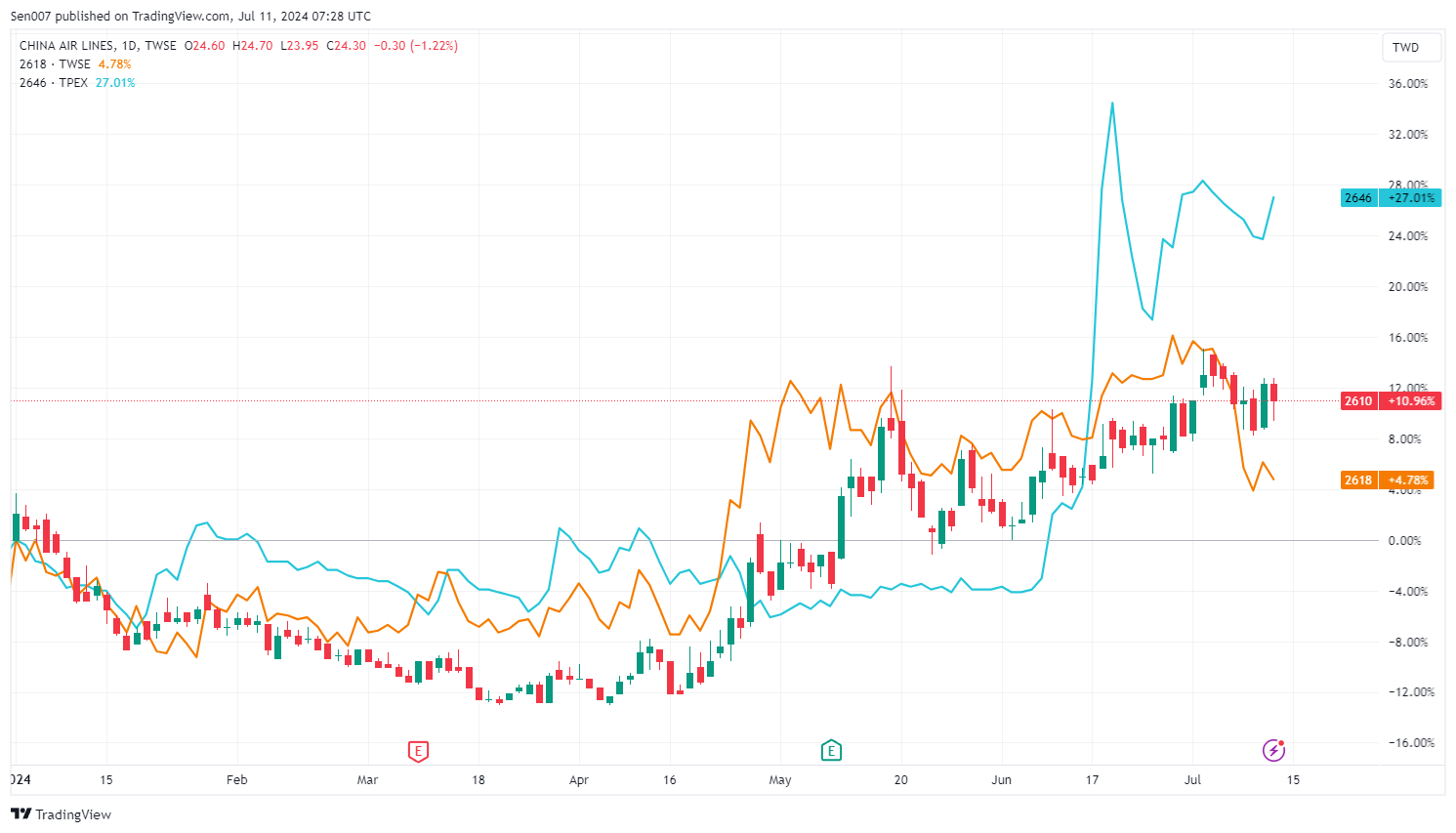Click the 32.00% axis label
Screen dimensions: 1456x833
click(1407, 135)
